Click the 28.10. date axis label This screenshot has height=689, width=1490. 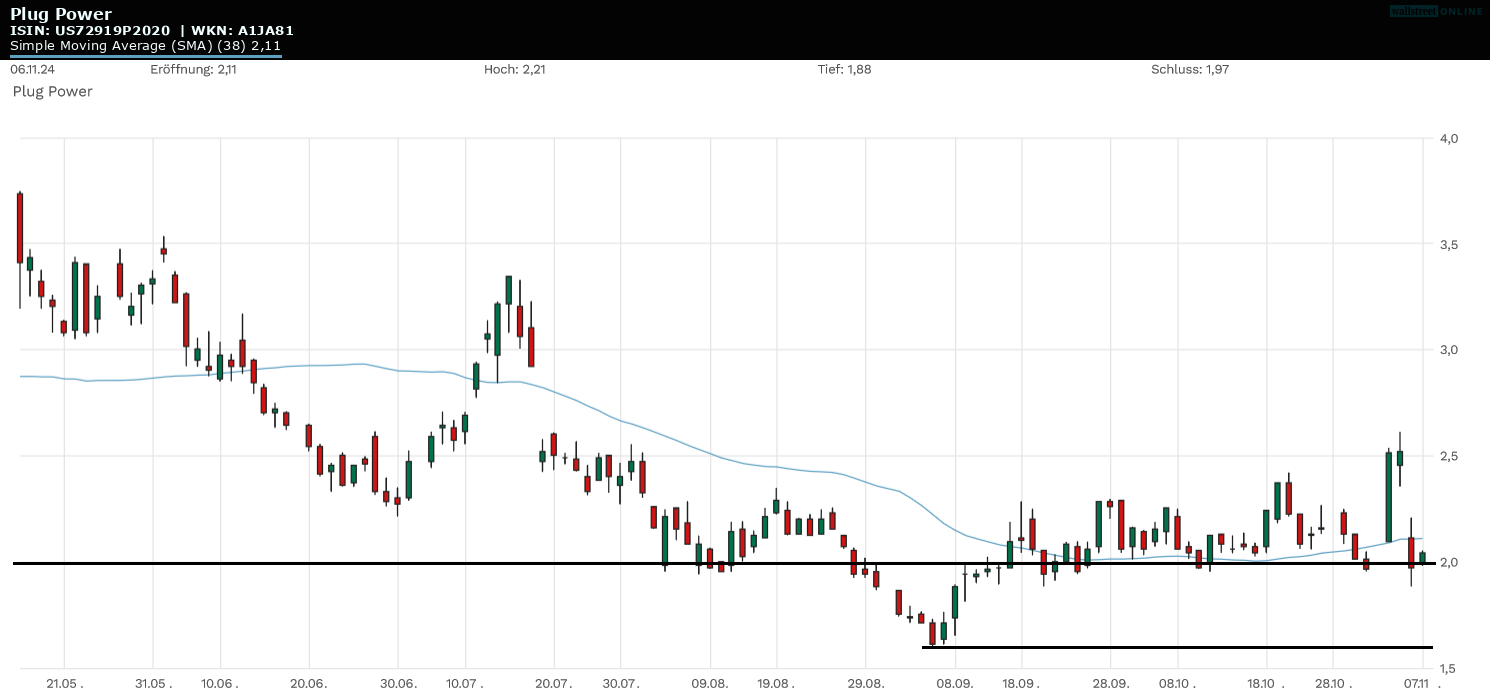point(1334,682)
